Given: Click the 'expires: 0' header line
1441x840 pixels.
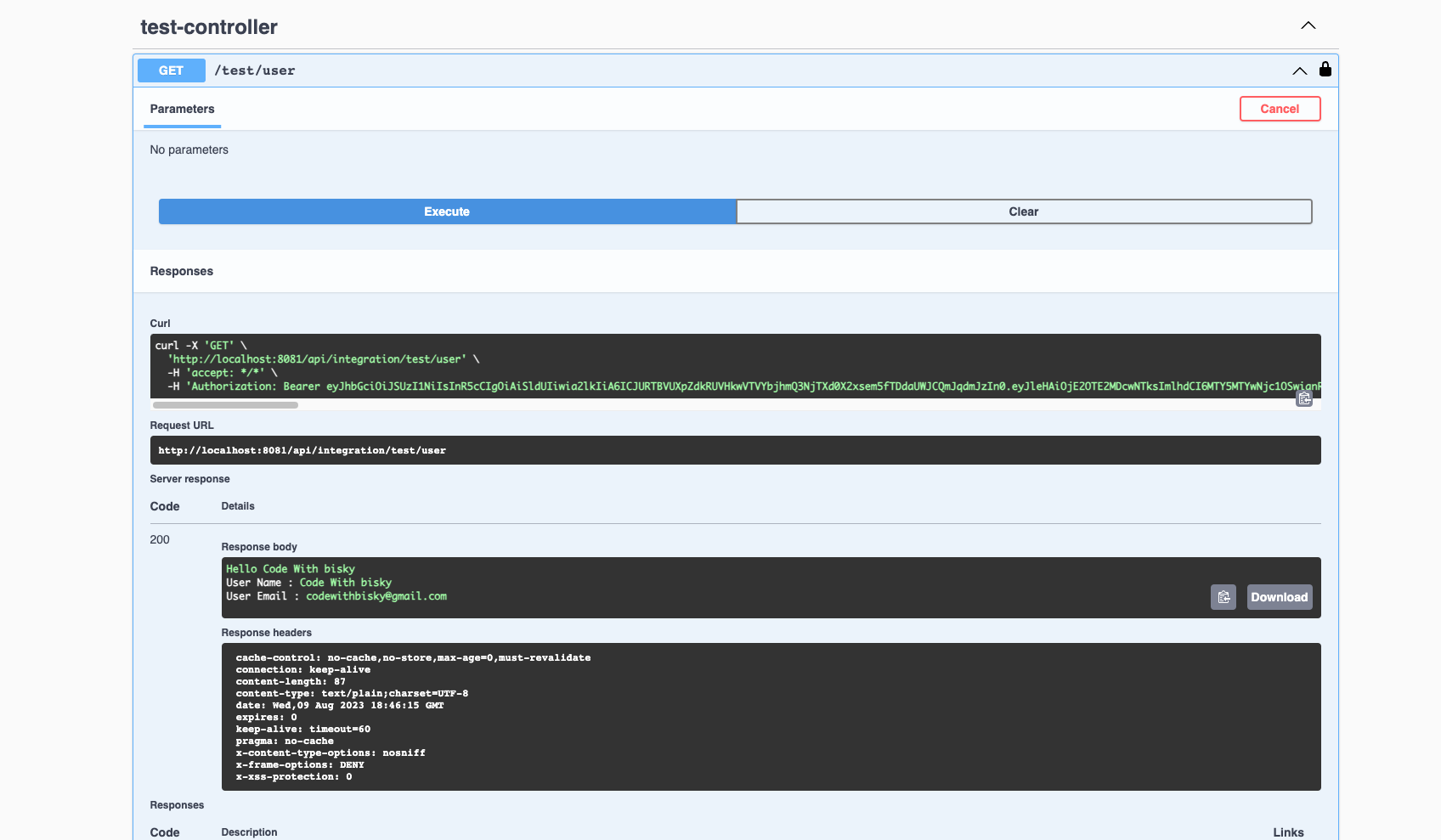Looking at the screenshot, I should coord(267,717).
